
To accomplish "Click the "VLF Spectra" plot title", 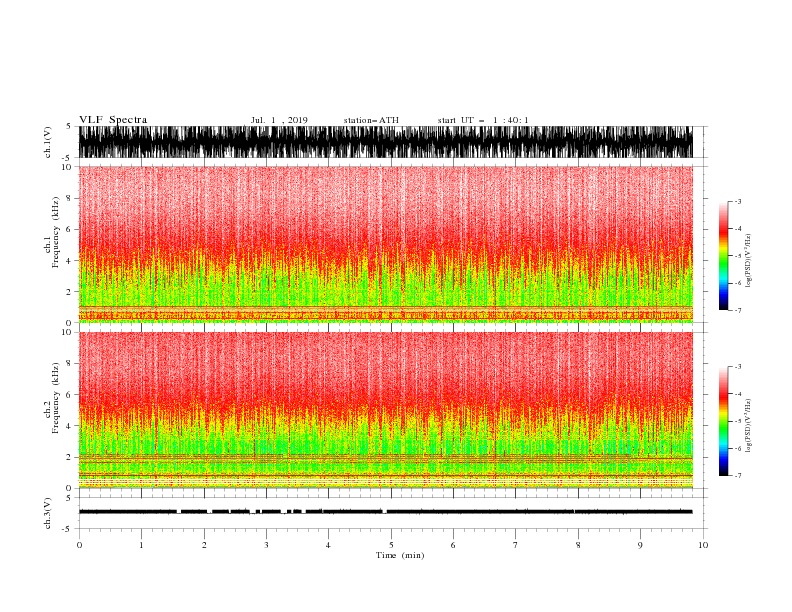I will 113,120.
